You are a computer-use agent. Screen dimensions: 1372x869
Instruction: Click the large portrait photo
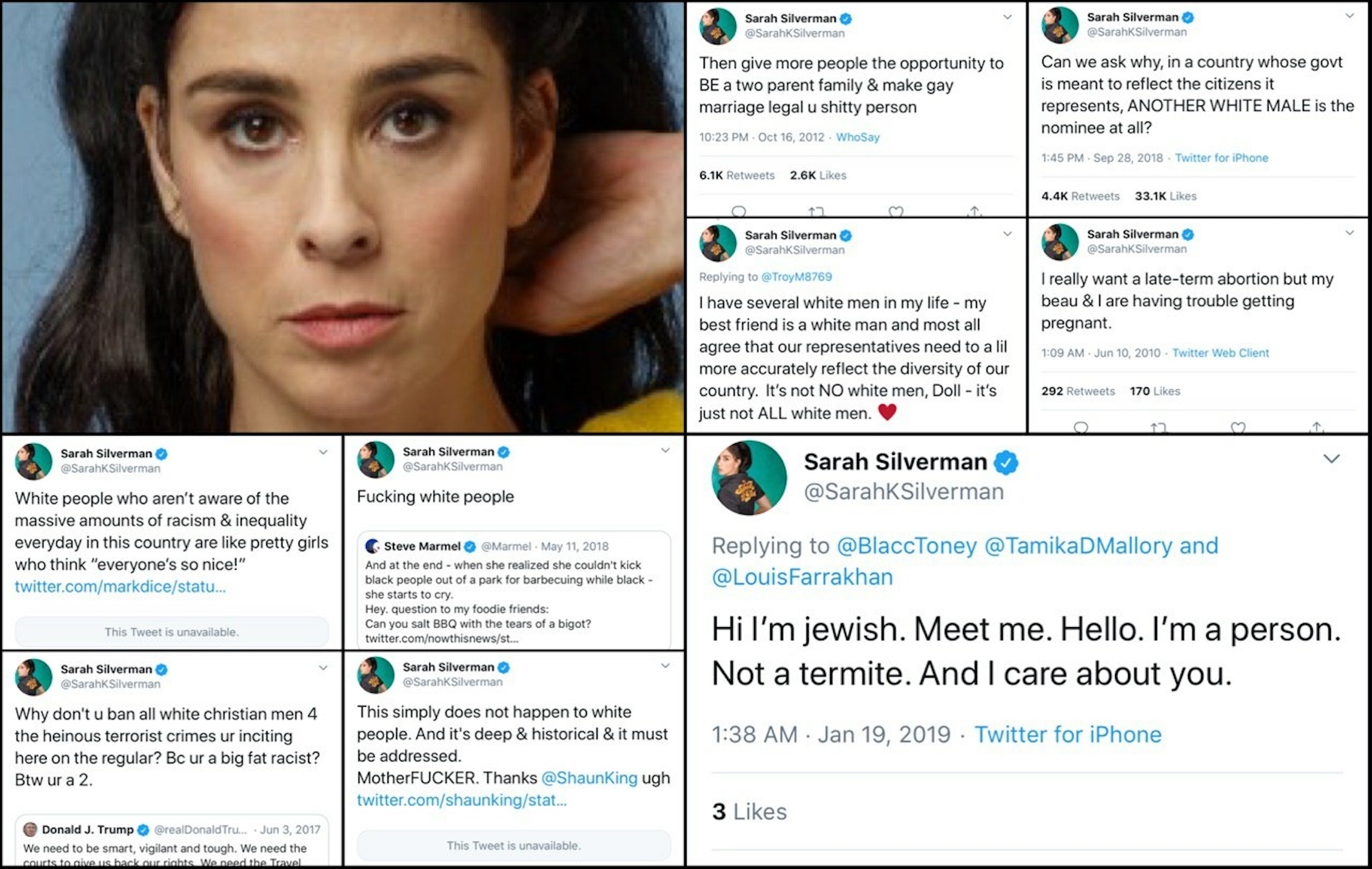click(343, 217)
